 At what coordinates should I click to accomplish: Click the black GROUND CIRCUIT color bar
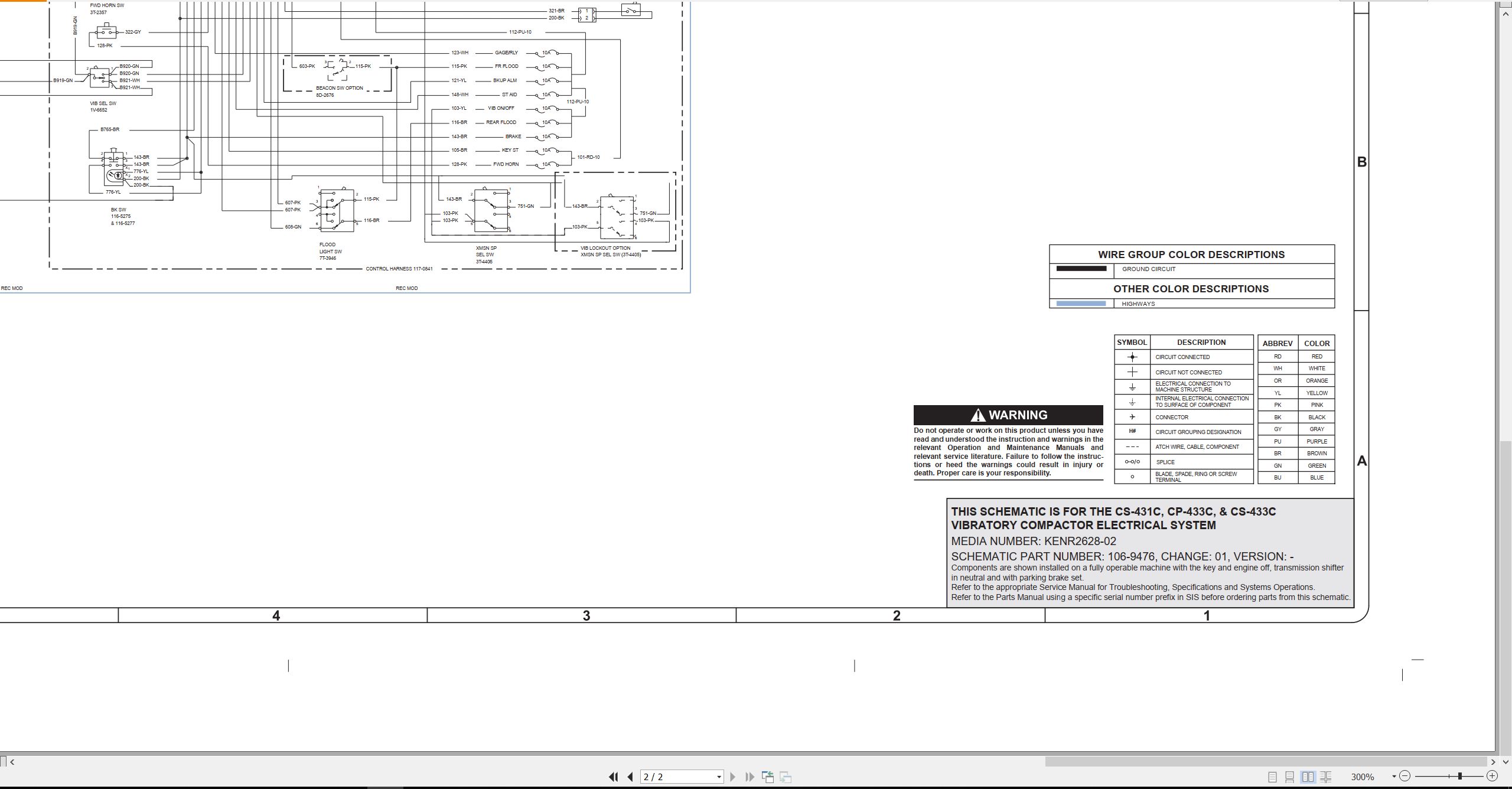[1081, 269]
